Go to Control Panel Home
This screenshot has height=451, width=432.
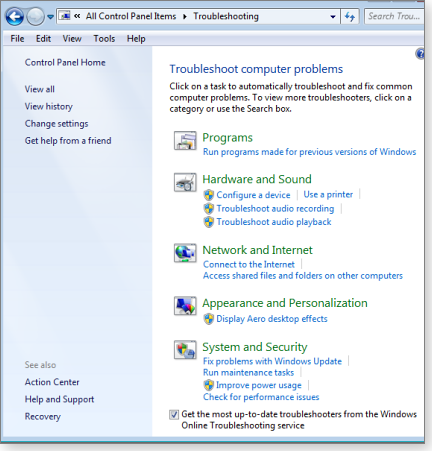coord(65,62)
